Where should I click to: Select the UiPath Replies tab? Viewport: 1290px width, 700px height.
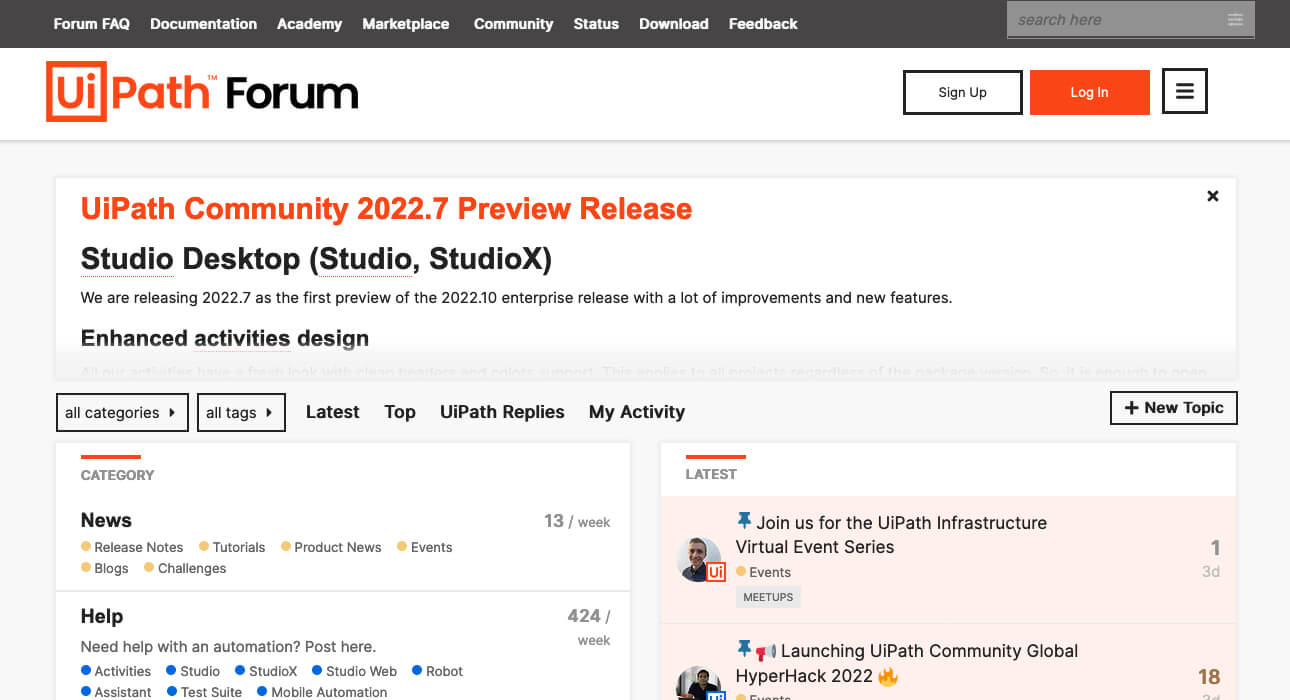502,412
